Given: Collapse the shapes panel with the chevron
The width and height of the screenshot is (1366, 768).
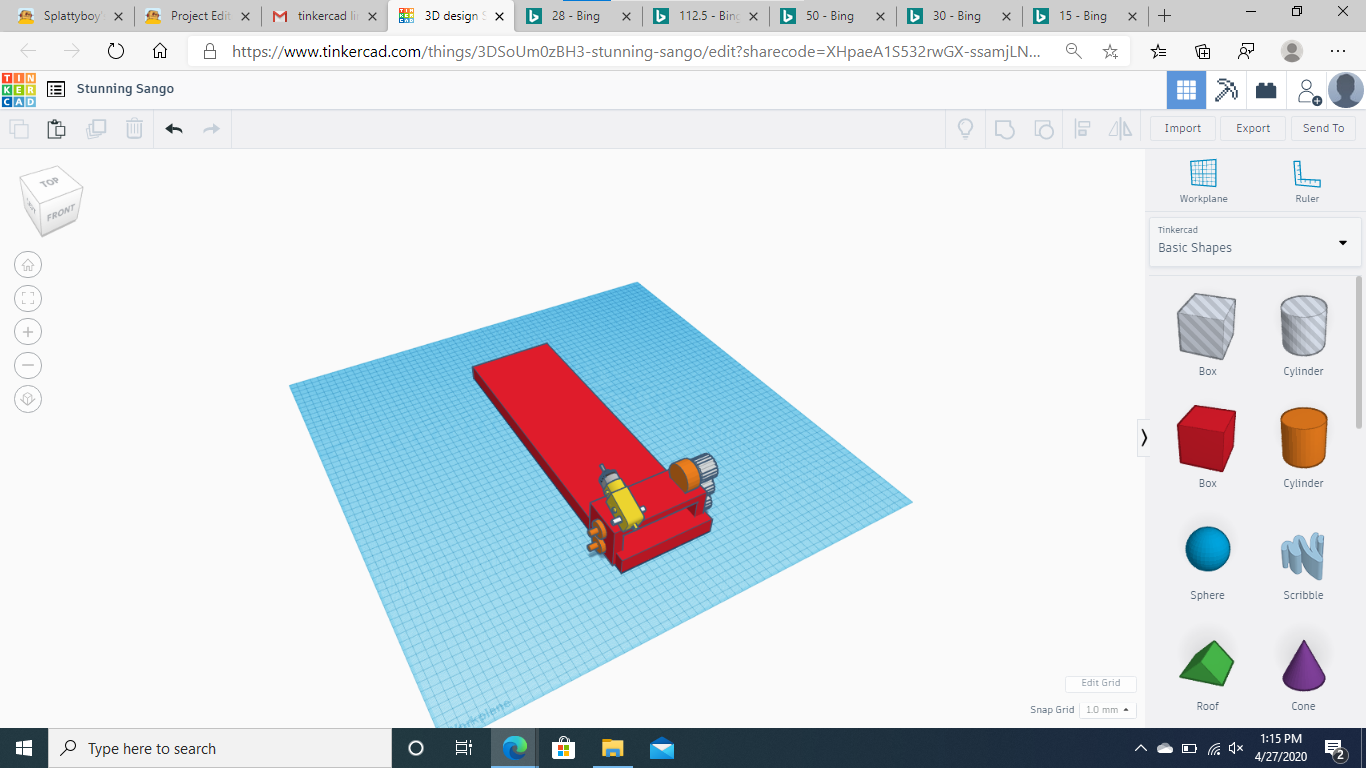Looking at the screenshot, I should coord(1144,437).
